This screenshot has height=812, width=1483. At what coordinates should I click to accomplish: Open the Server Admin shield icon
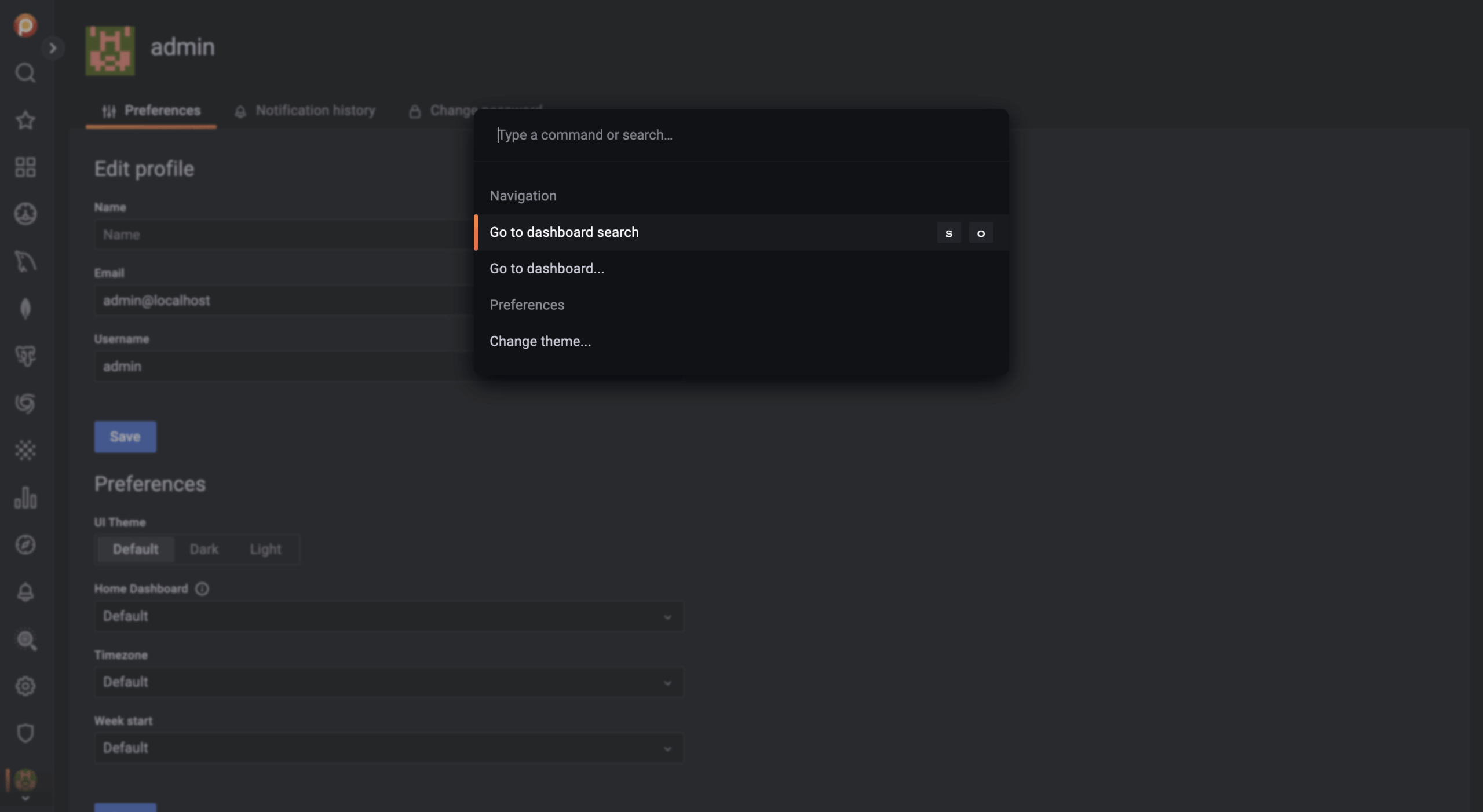pos(25,733)
